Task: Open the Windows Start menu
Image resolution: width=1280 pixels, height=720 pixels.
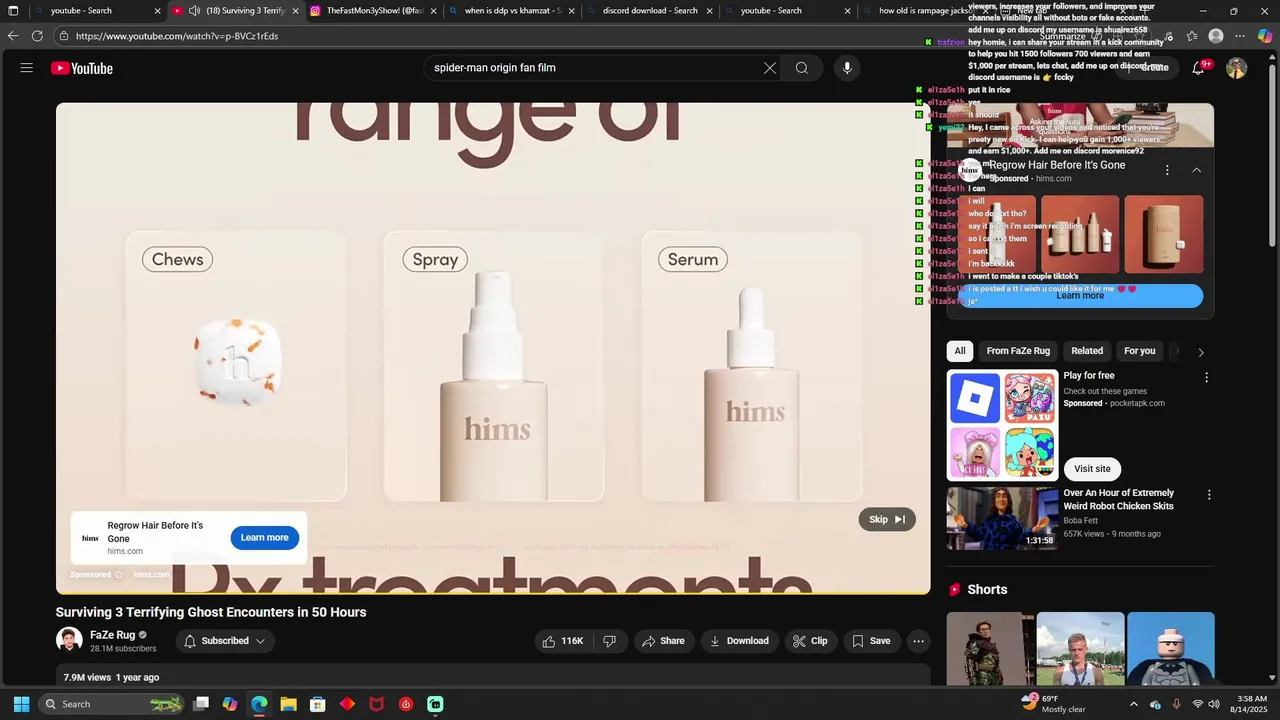Action: pos(21,704)
